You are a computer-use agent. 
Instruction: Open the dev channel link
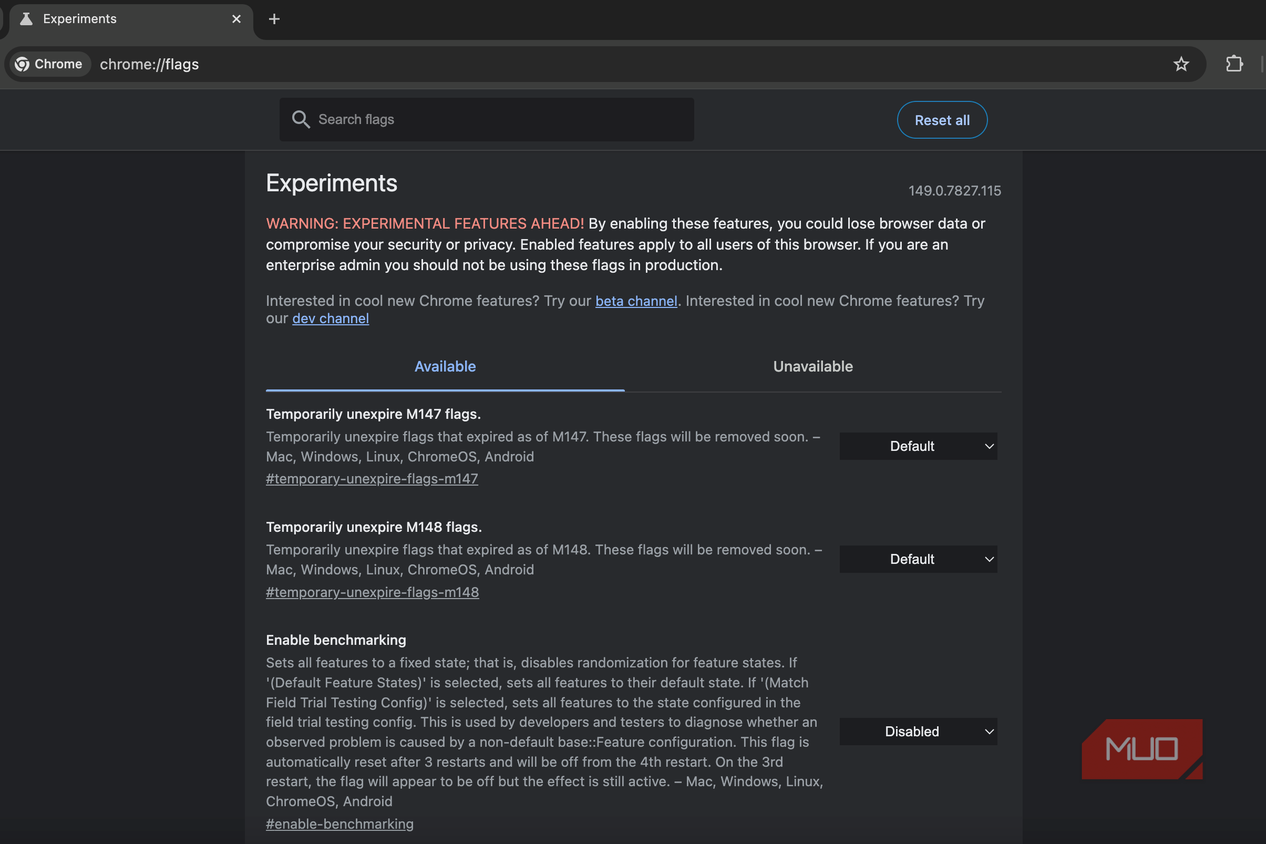pos(330,319)
